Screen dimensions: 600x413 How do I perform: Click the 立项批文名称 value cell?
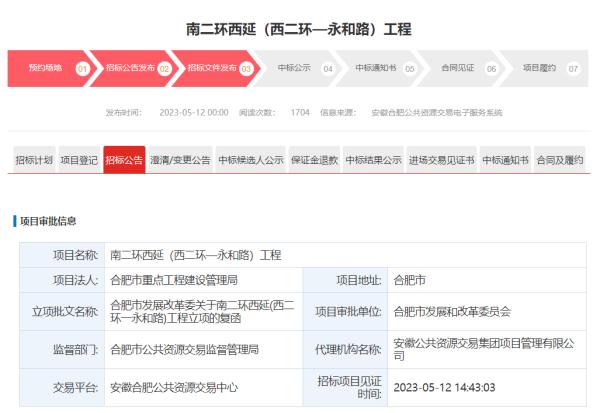(204, 312)
